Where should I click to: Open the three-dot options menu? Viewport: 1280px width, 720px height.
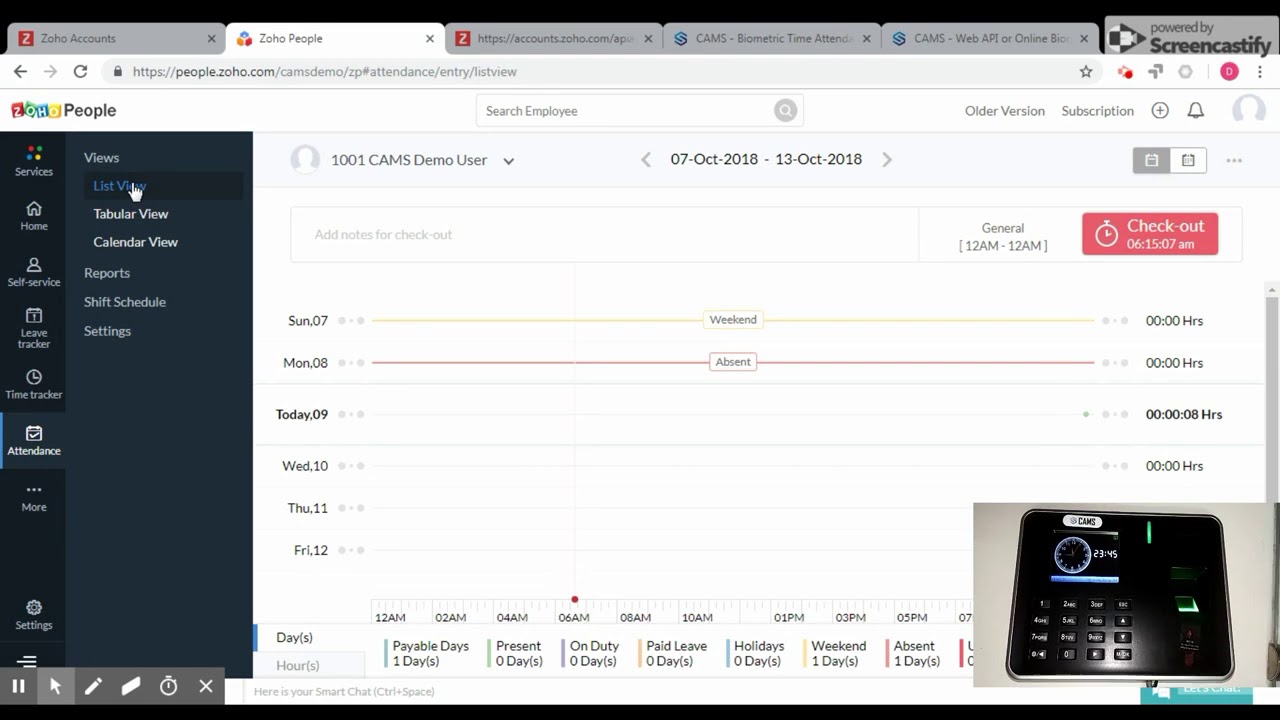[1234, 160]
